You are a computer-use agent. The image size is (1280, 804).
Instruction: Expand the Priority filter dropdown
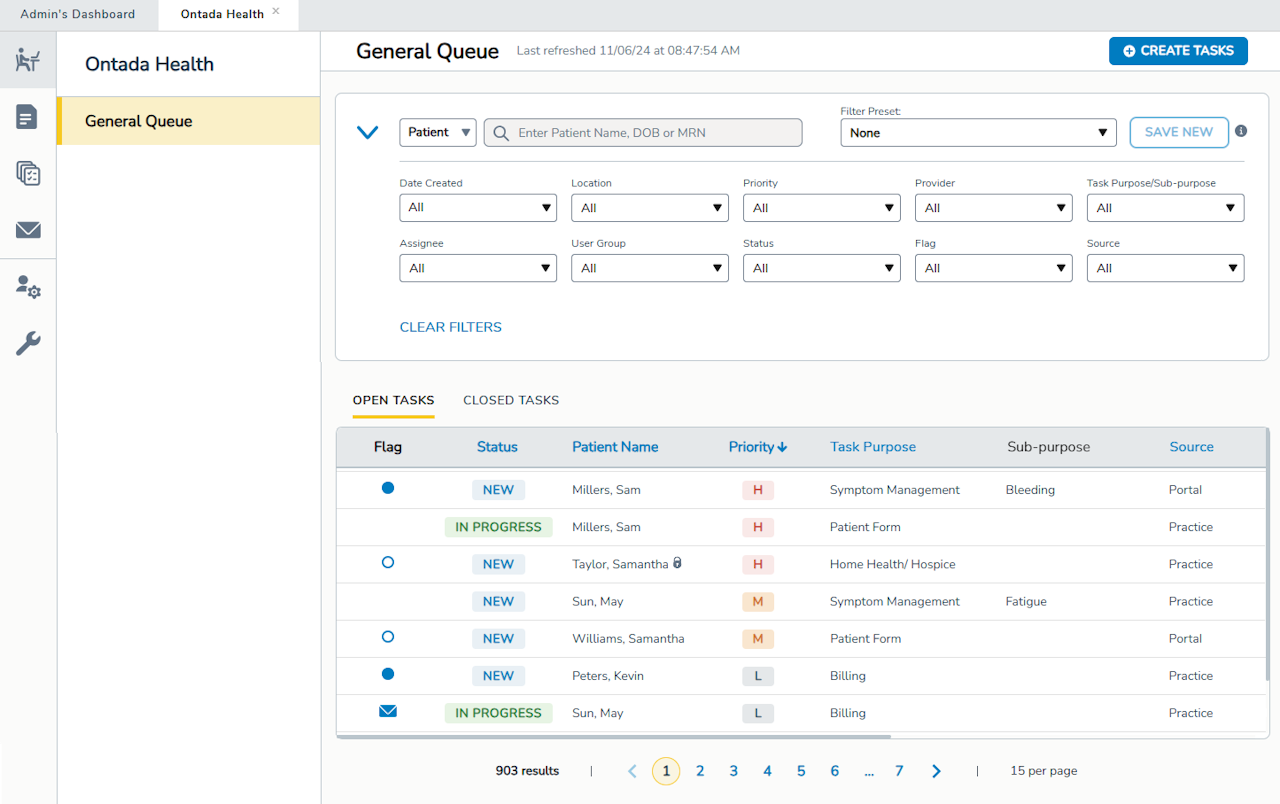[x=821, y=208]
